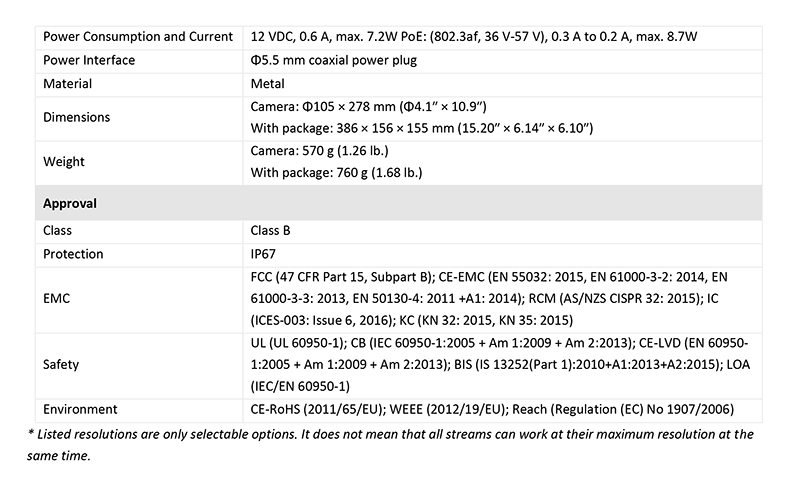Select the coaxial power plug value
This screenshot has width=800, height=480.
(x=334, y=60)
